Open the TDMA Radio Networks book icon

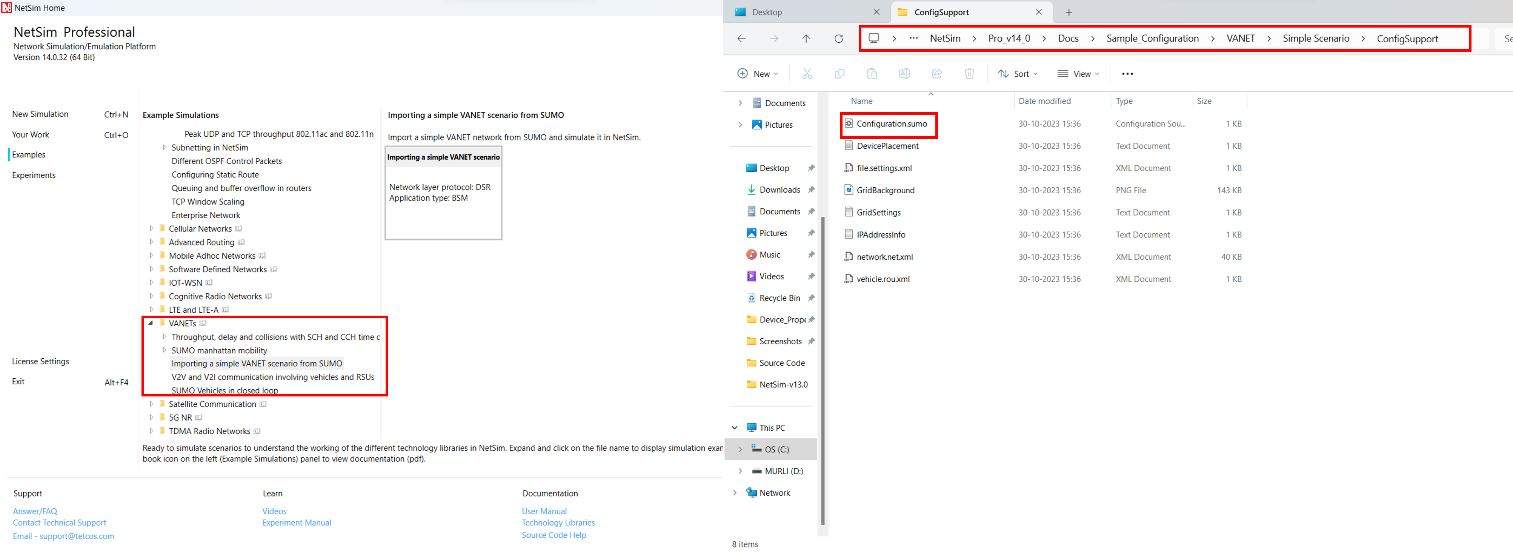(258, 431)
